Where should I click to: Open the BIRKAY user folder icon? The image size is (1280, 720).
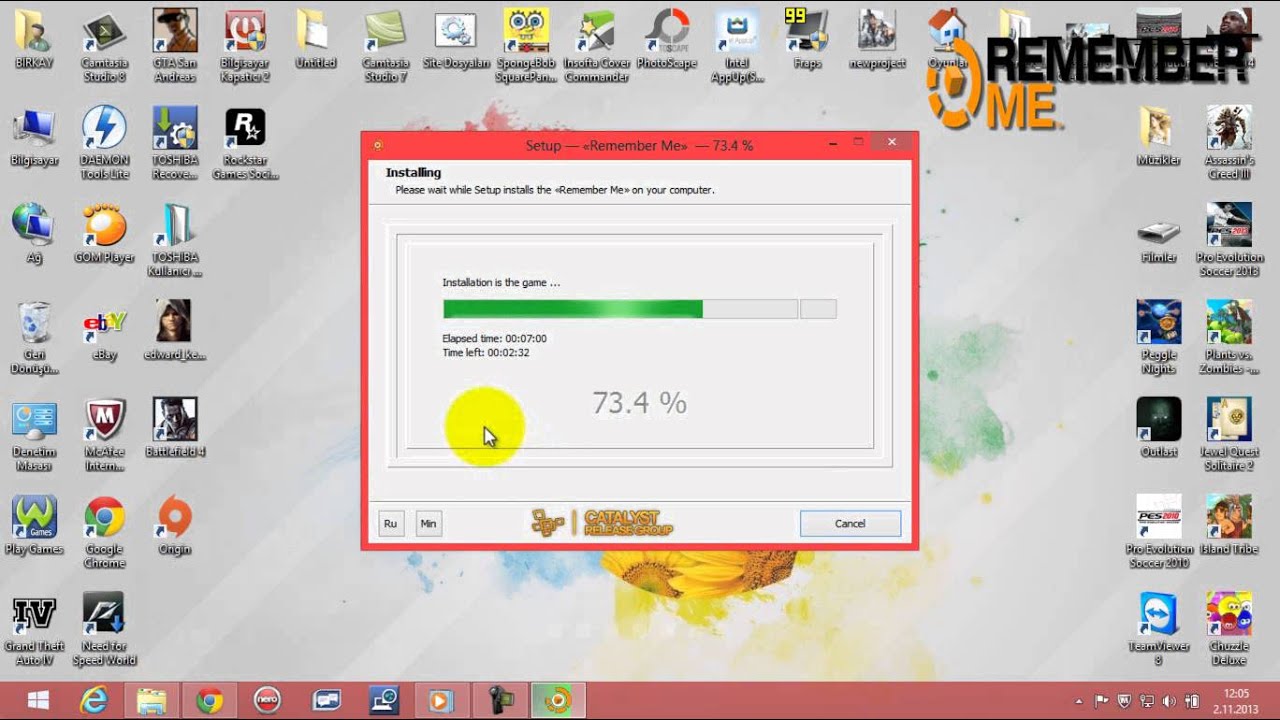click(34, 40)
